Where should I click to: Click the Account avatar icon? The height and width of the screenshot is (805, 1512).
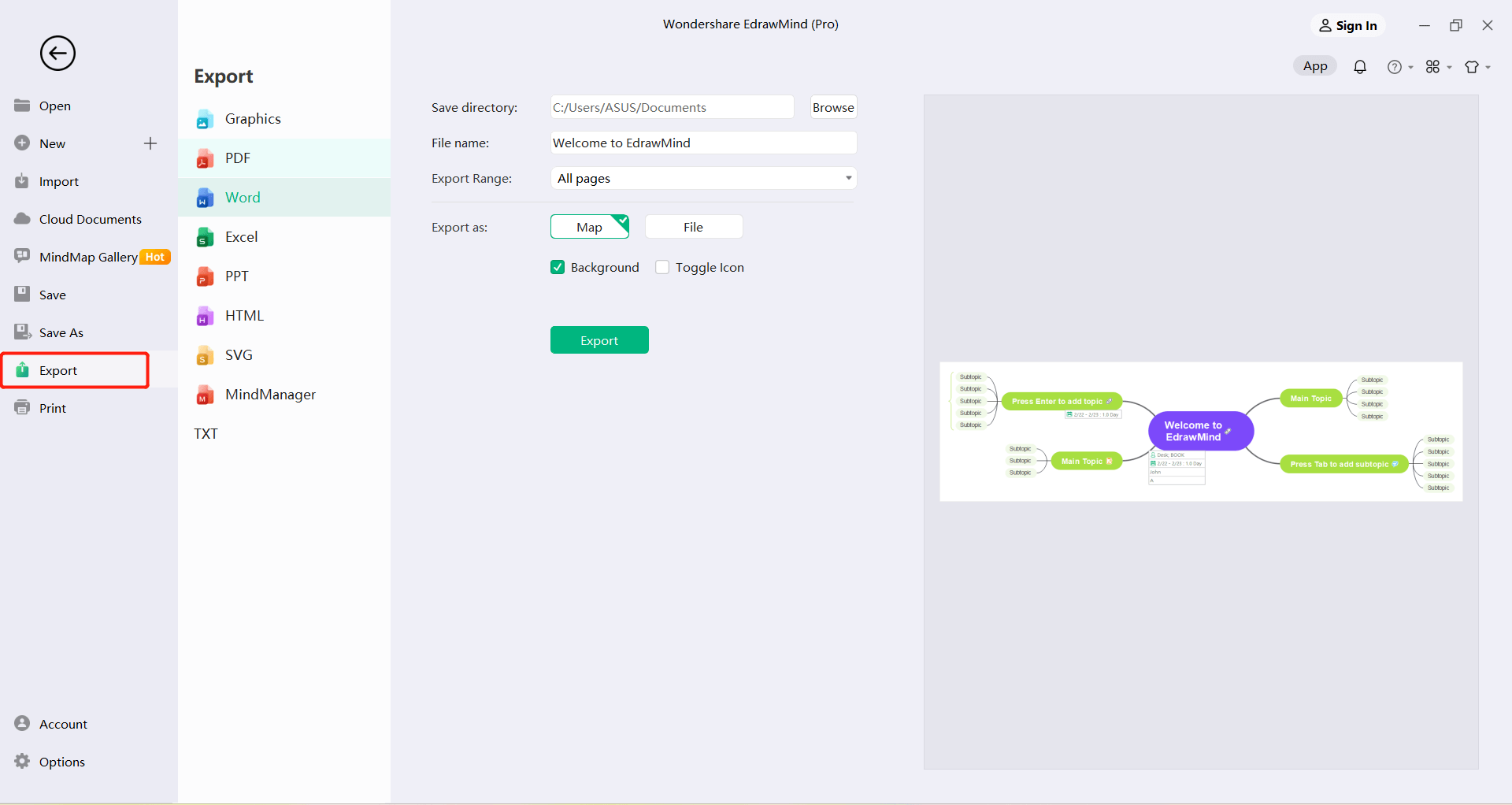pos(22,723)
